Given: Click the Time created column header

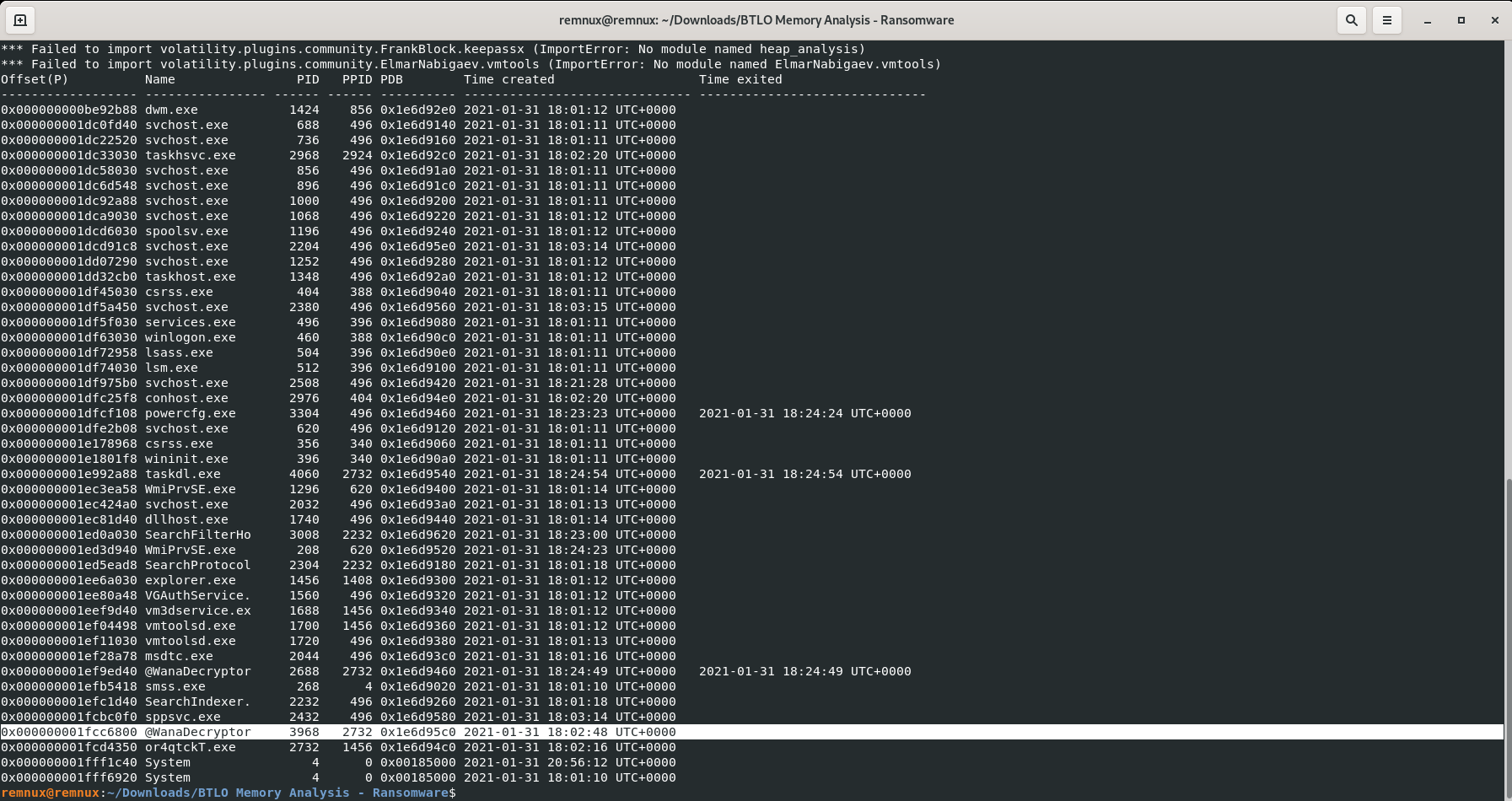Looking at the screenshot, I should pyautogui.click(x=509, y=79).
